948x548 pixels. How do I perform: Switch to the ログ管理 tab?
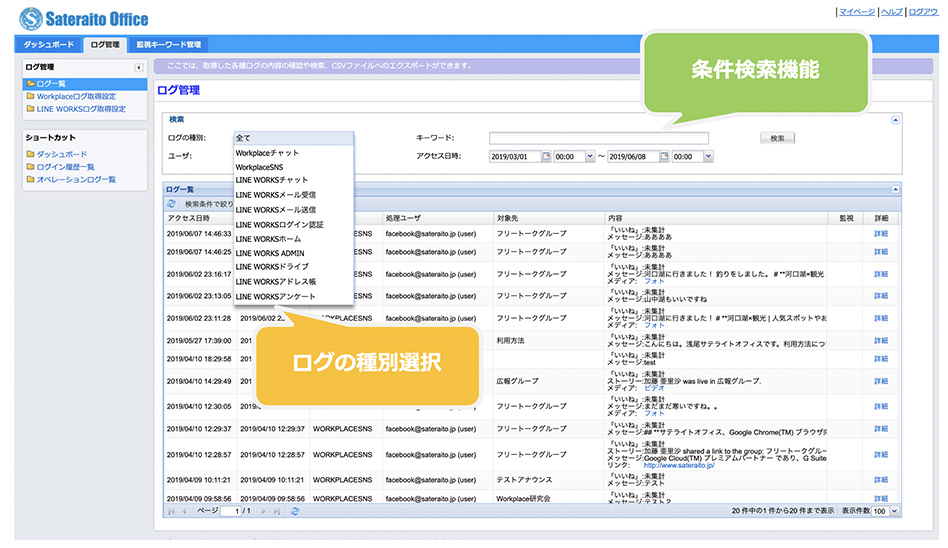tap(105, 45)
